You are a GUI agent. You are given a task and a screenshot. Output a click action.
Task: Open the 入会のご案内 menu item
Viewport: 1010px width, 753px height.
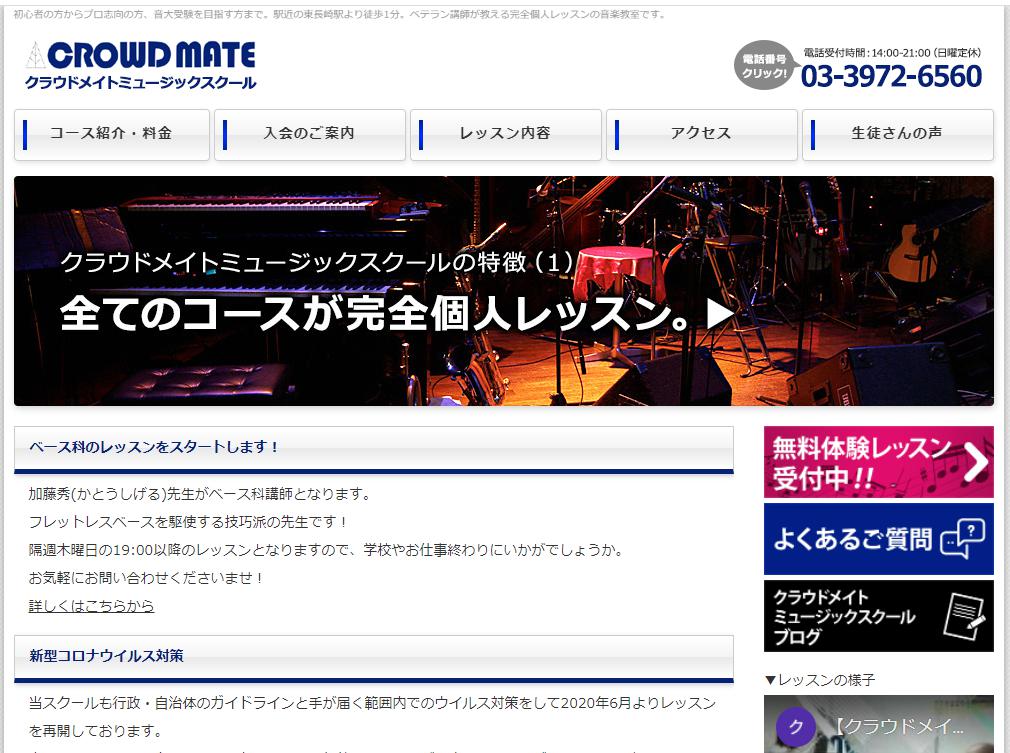click(x=308, y=134)
